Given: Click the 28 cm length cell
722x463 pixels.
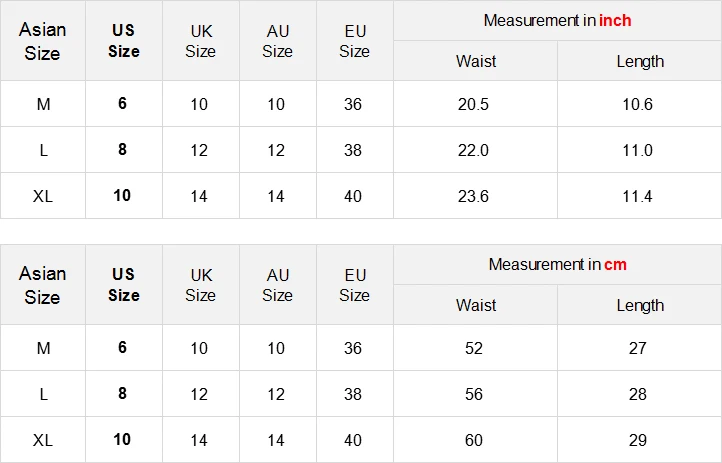Looking at the screenshot, I should point(638,394).
